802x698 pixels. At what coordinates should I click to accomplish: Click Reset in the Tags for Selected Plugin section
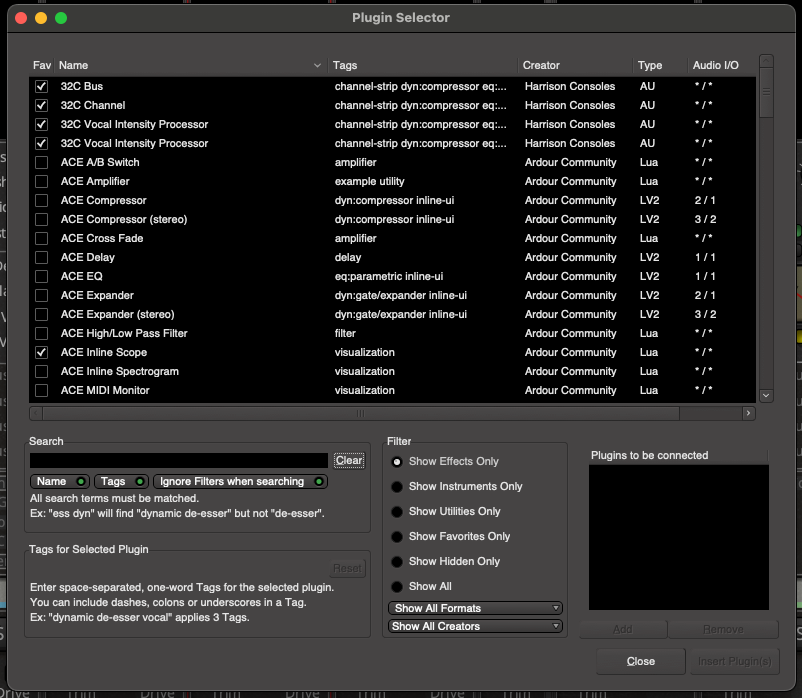347,568
